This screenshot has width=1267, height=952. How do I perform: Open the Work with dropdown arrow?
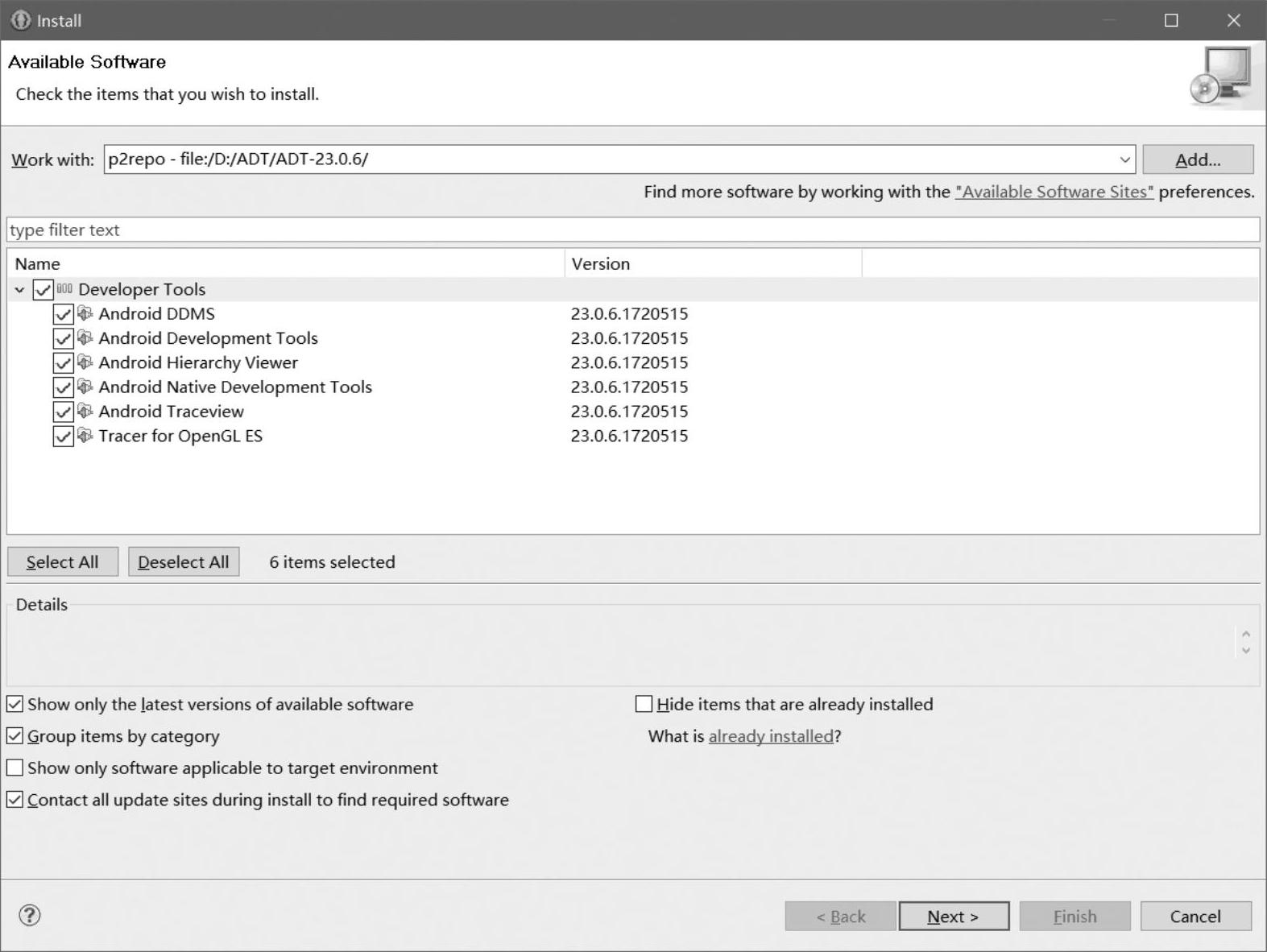point(1124,159)
